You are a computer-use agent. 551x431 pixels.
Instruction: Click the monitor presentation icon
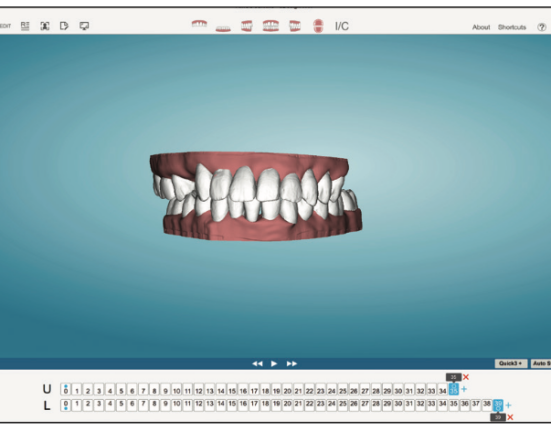pyautogui.click(x=84, y=26)
